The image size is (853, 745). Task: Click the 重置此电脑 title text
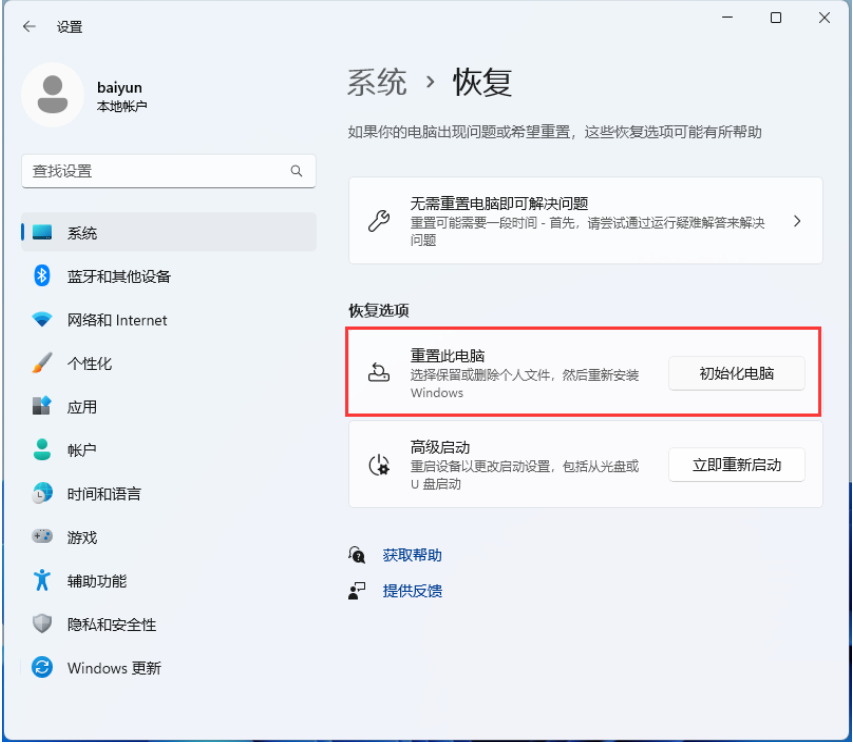pos(447,355)
